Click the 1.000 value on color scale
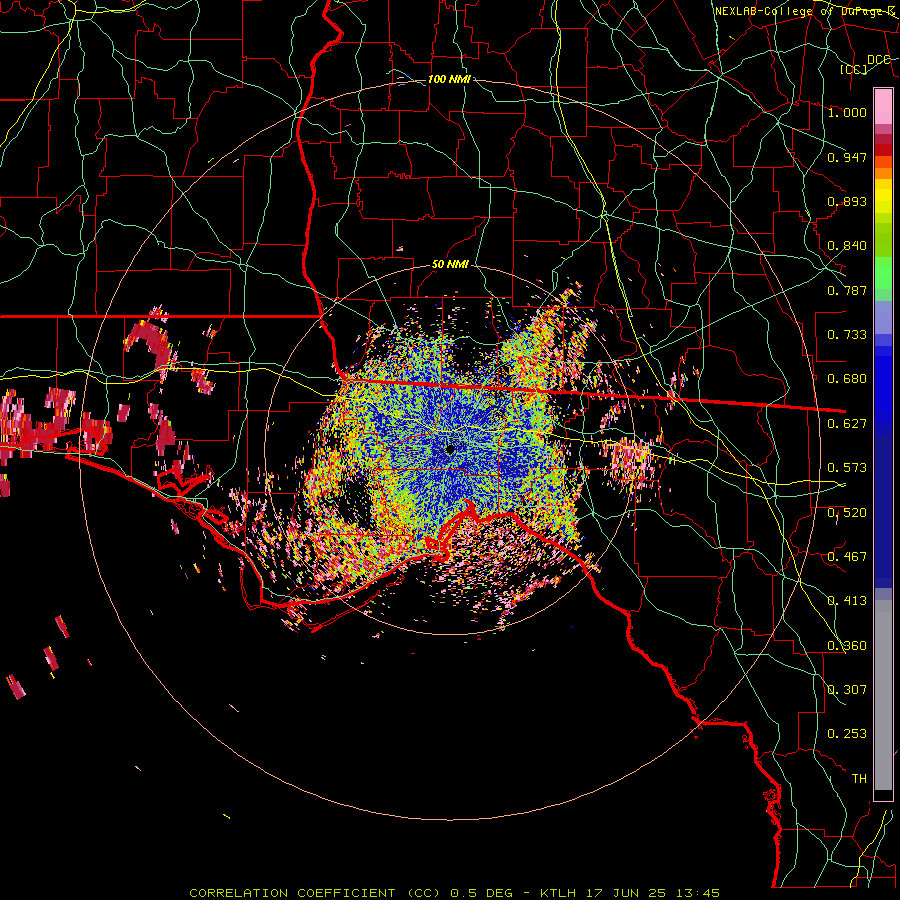 tap(847, 112)
